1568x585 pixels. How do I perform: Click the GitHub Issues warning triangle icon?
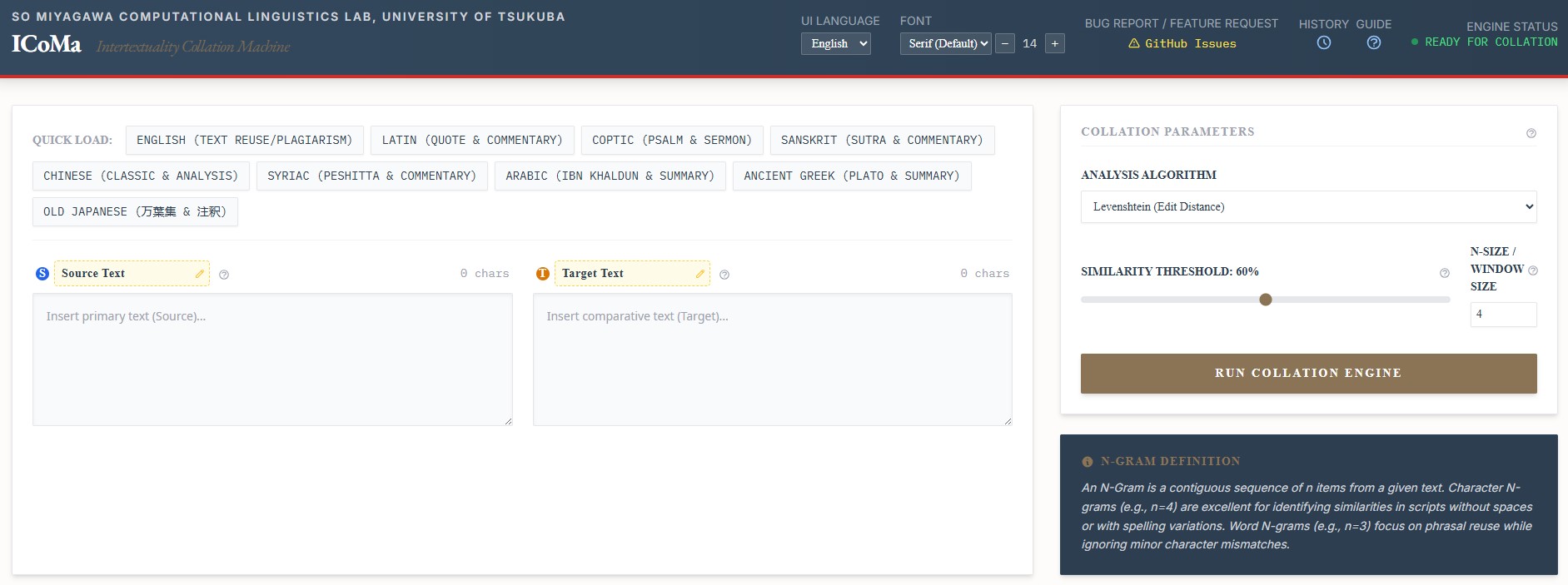[1134, 43]
